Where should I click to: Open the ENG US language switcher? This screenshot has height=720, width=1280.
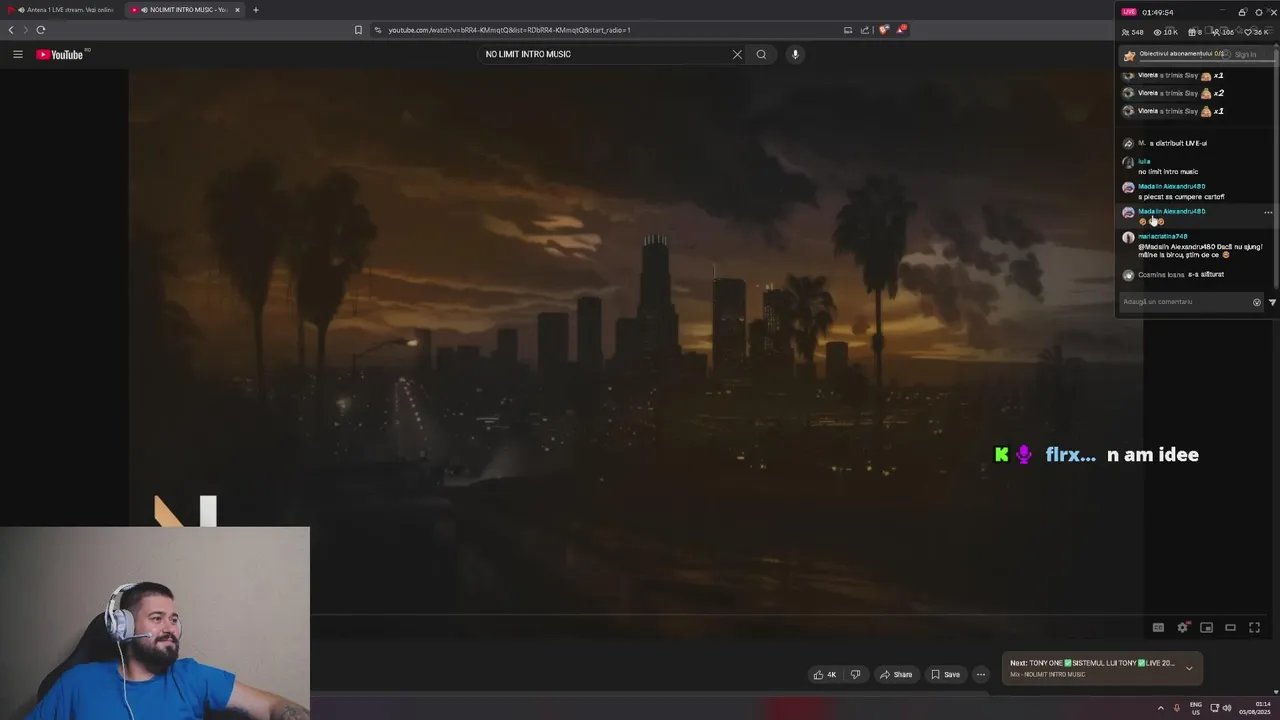1196,708
